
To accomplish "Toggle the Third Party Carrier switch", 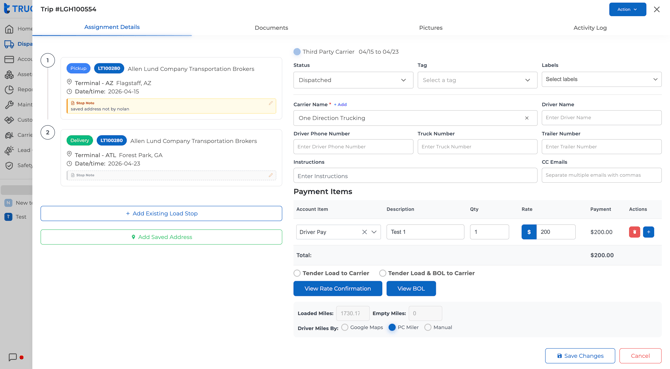I will (x=297, y=52).
